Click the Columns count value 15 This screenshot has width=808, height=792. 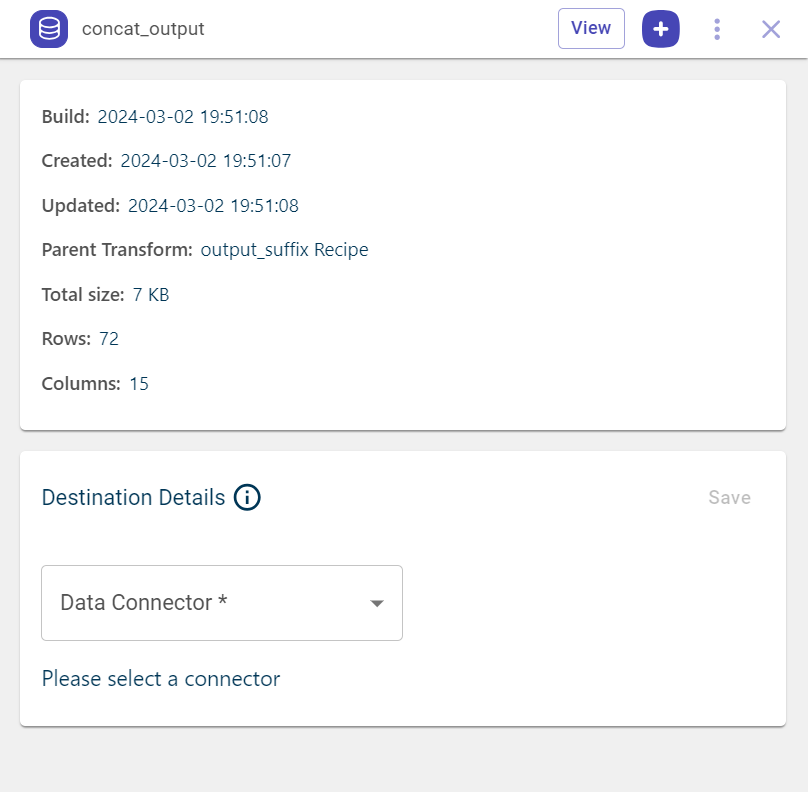(x=139, y=383)
